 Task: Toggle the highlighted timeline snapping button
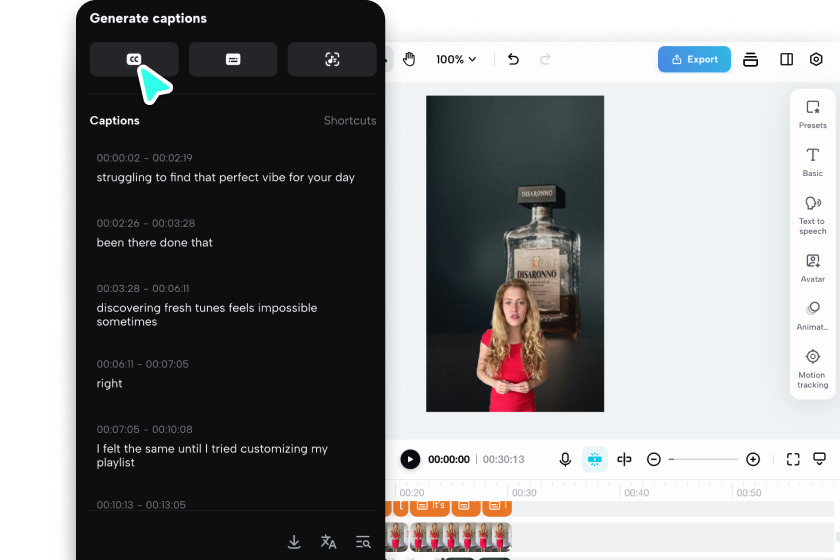[x=595, y=459]
